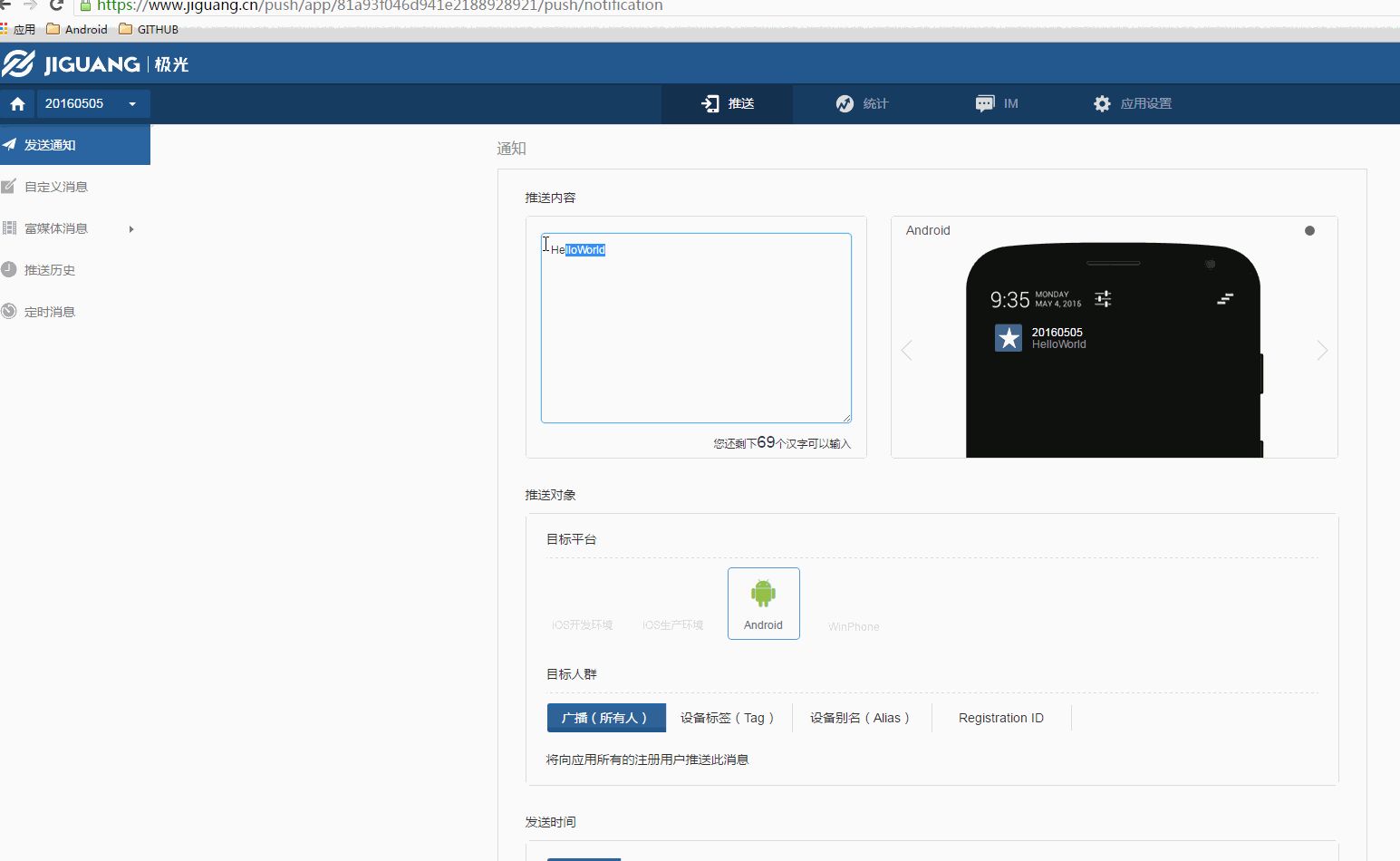Select the WinPhone platform
The image size is (1400, 861).
click(854, 627)
